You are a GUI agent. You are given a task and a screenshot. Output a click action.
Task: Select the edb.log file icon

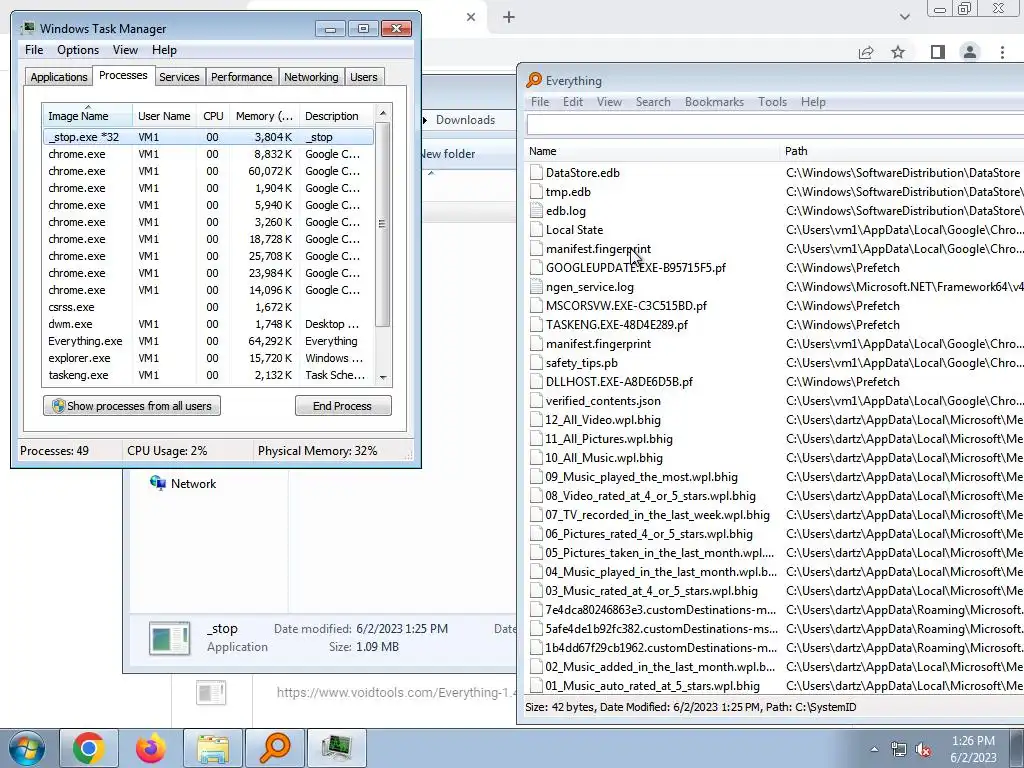tap(537, 210)
